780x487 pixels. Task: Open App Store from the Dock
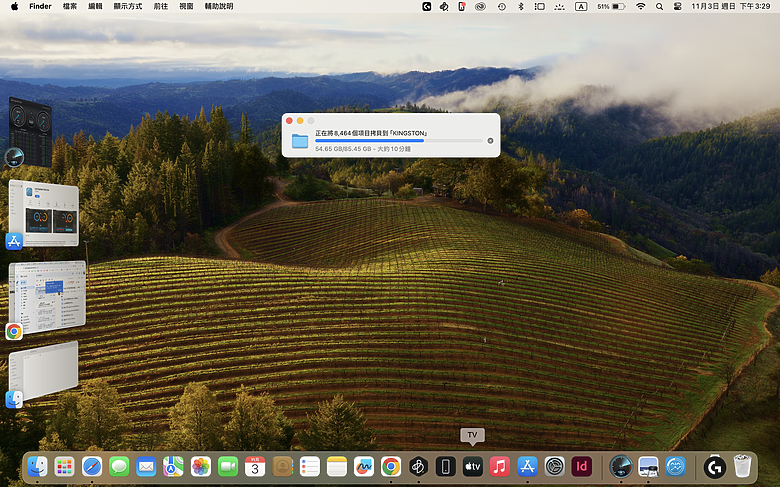click(527, 467)
